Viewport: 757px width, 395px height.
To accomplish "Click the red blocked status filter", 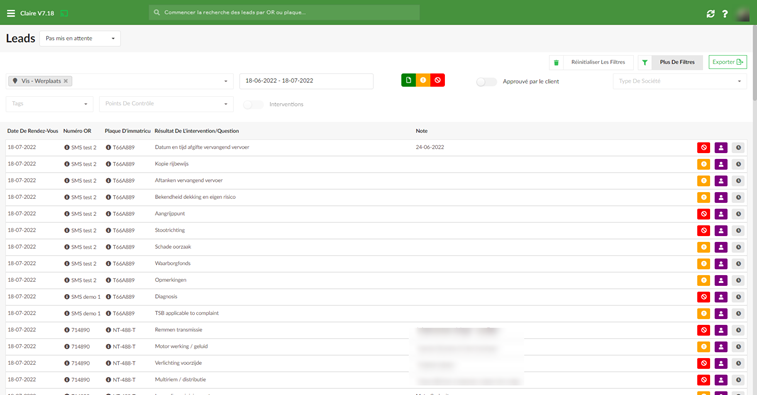I will (x=437, y=80).
